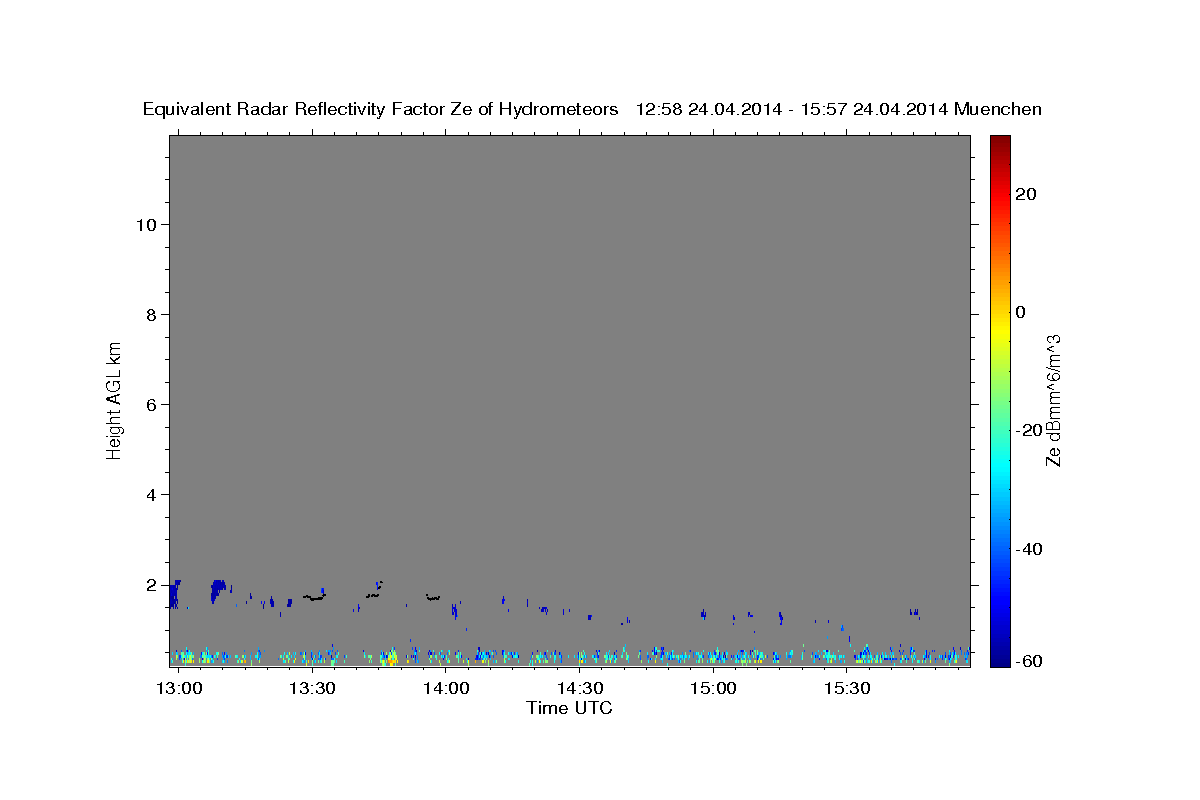Click the 14:00 time tick label

445,689
